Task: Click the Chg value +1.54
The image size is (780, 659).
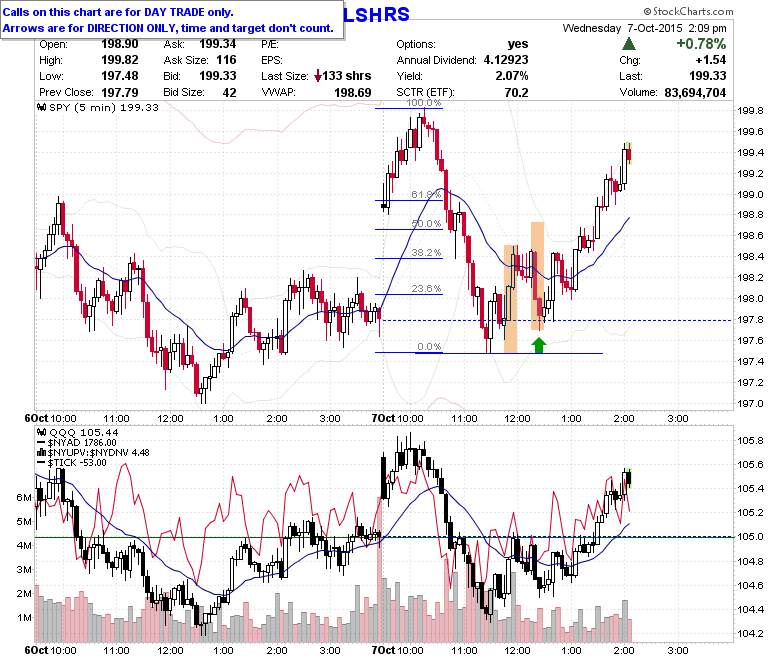Action: click(x=711, y=60)
